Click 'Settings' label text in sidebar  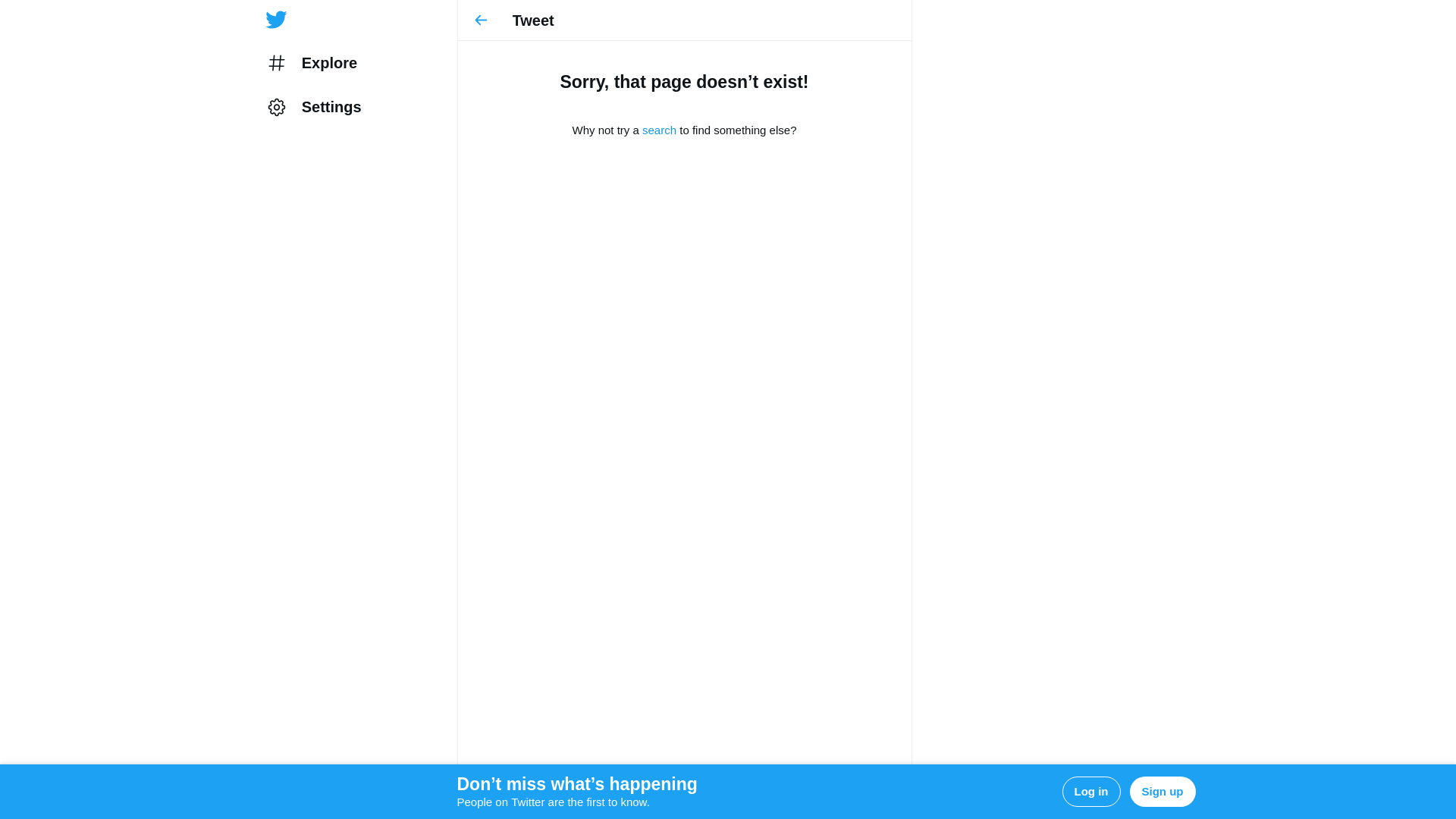coord(331,107)
